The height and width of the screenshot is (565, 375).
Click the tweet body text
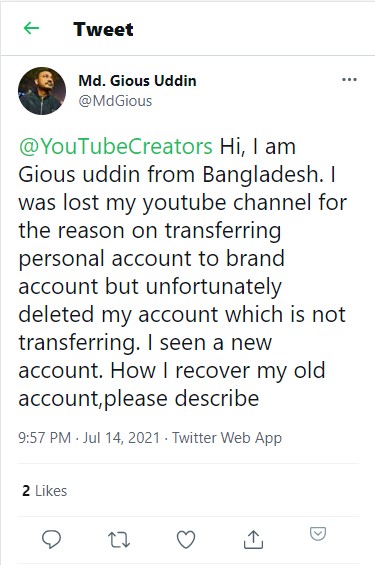click(183, 272)
